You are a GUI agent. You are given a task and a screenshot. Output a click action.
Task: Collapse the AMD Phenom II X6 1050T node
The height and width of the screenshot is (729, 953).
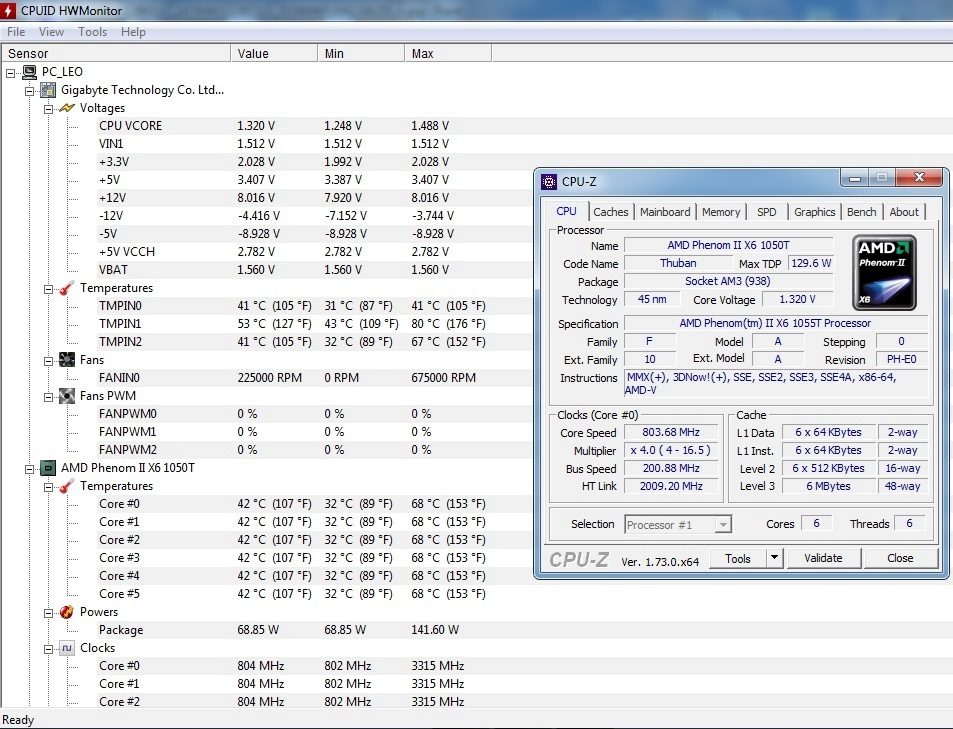tap(29, 469)
